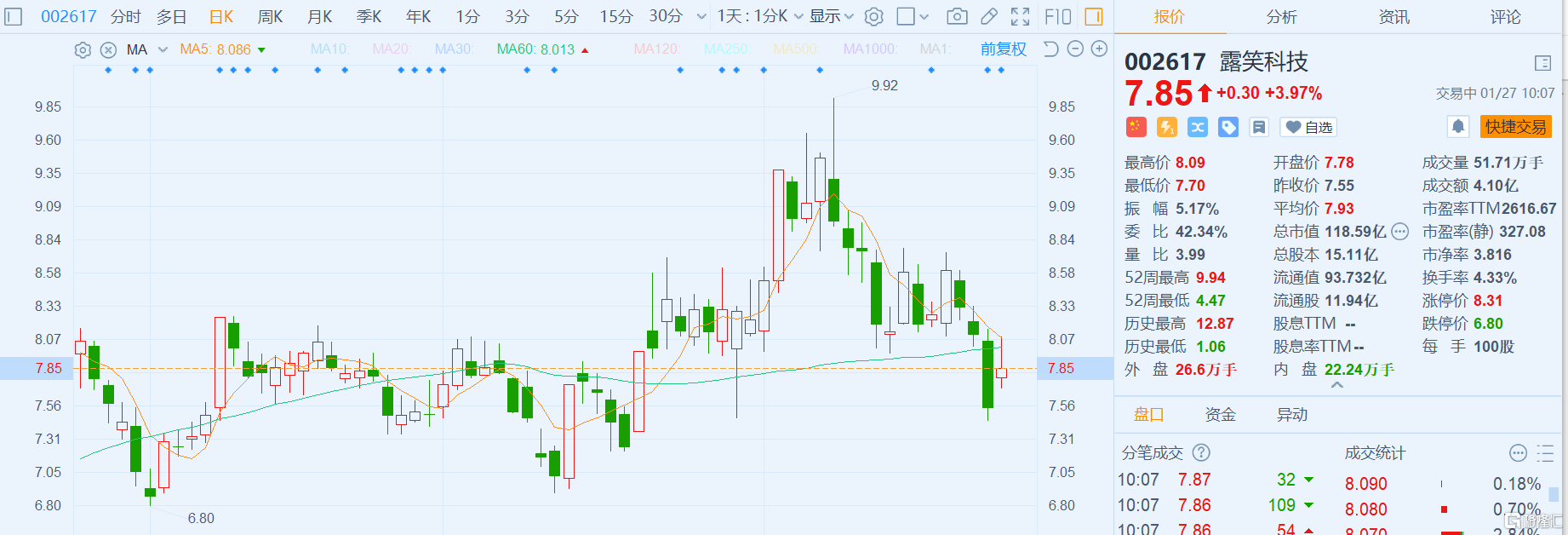Toggle MA1000 line visibility
1568x535 pixels.
(x=870, y=49)
